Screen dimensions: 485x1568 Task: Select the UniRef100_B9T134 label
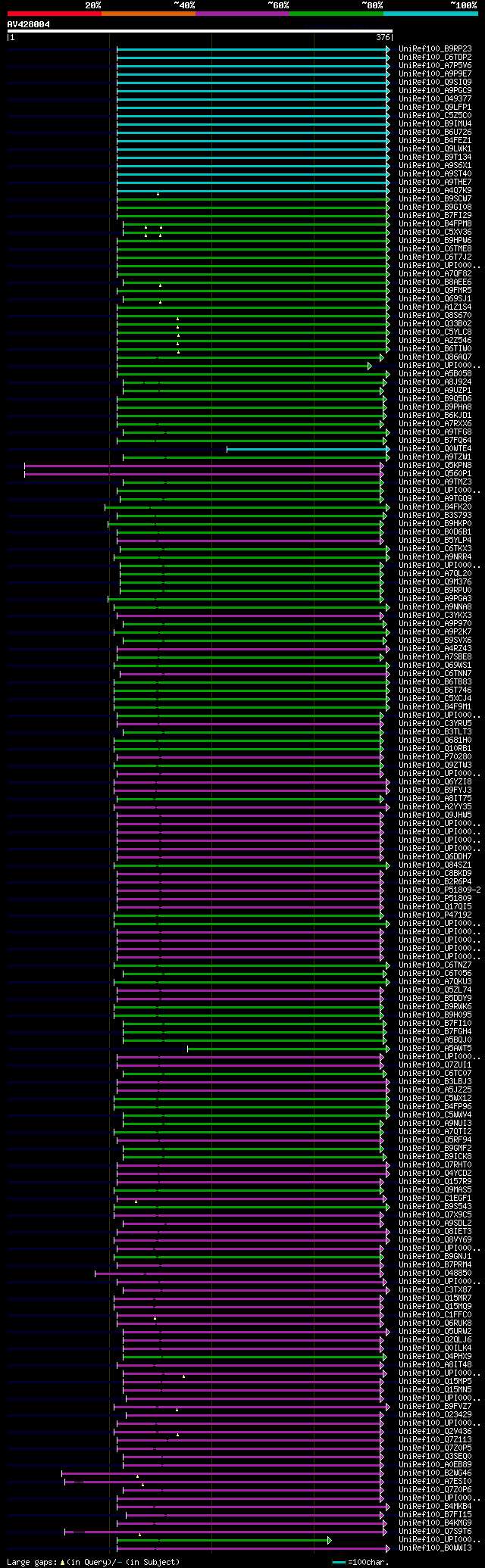[435, 157]
